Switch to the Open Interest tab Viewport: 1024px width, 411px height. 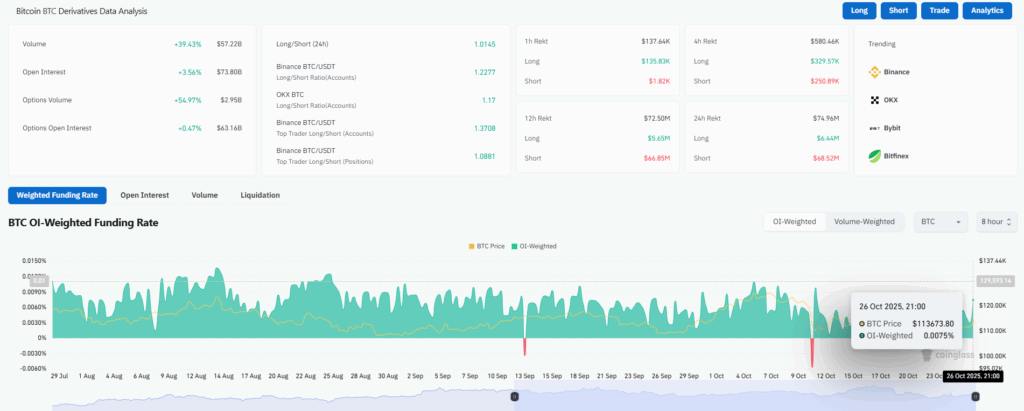point(144,195)
